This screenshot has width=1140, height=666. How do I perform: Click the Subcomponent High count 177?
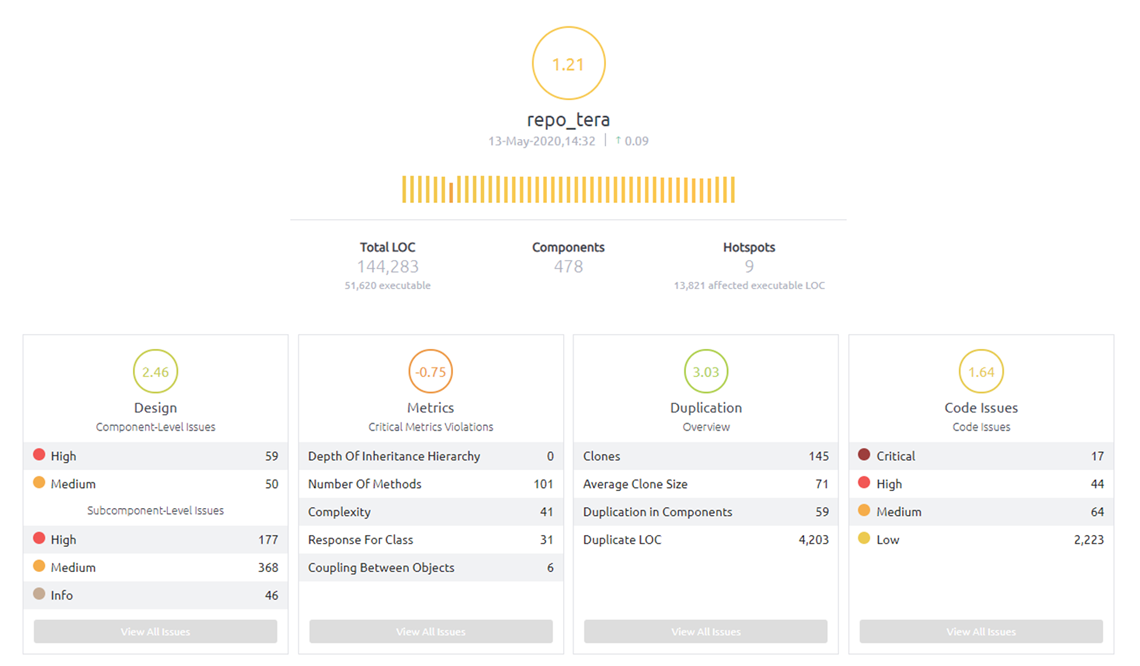[x=268, y=539]
